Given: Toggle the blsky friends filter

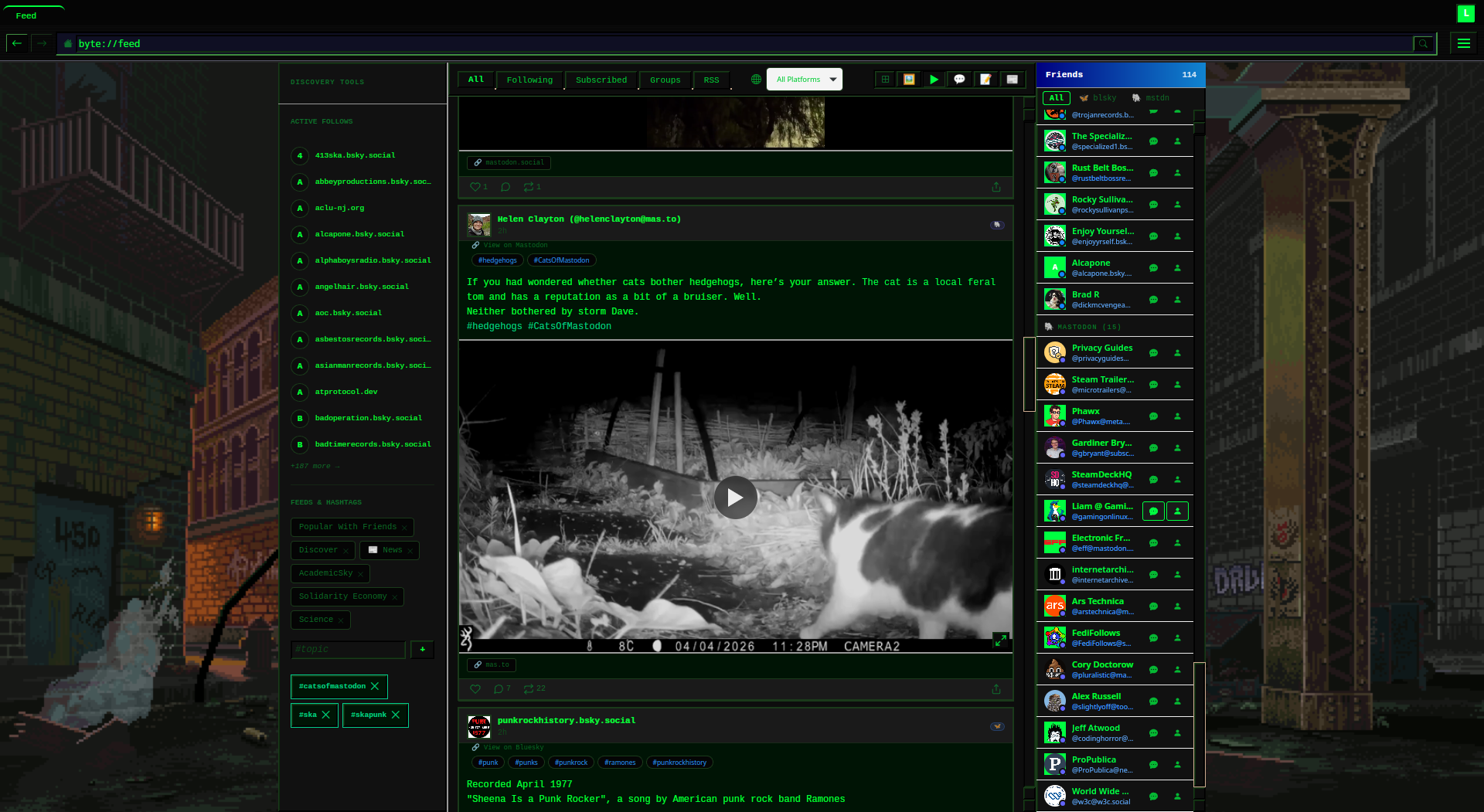Looking at the screenshot, I should tap(1098, 98).
